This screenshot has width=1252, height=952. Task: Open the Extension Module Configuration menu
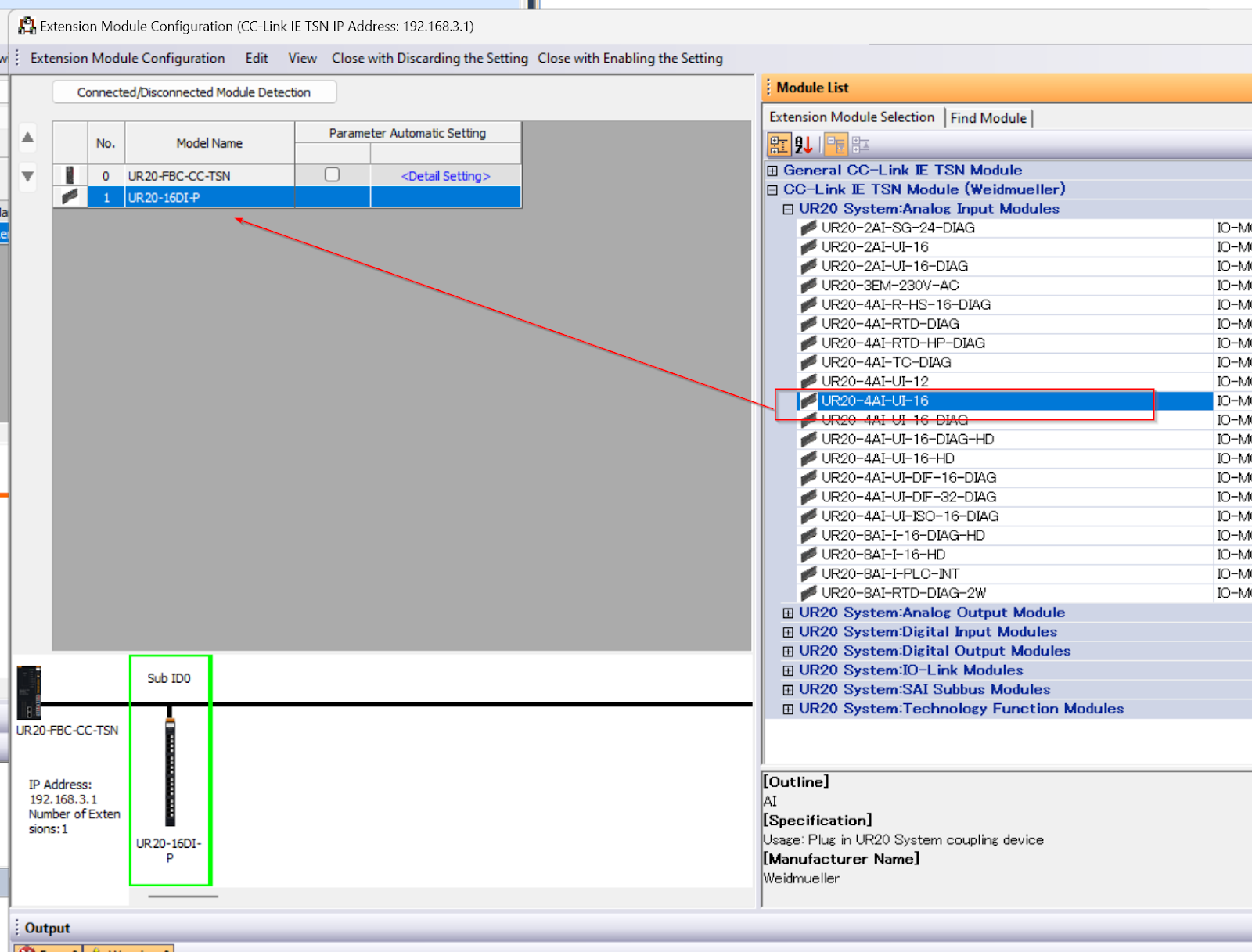click(128, 58)
